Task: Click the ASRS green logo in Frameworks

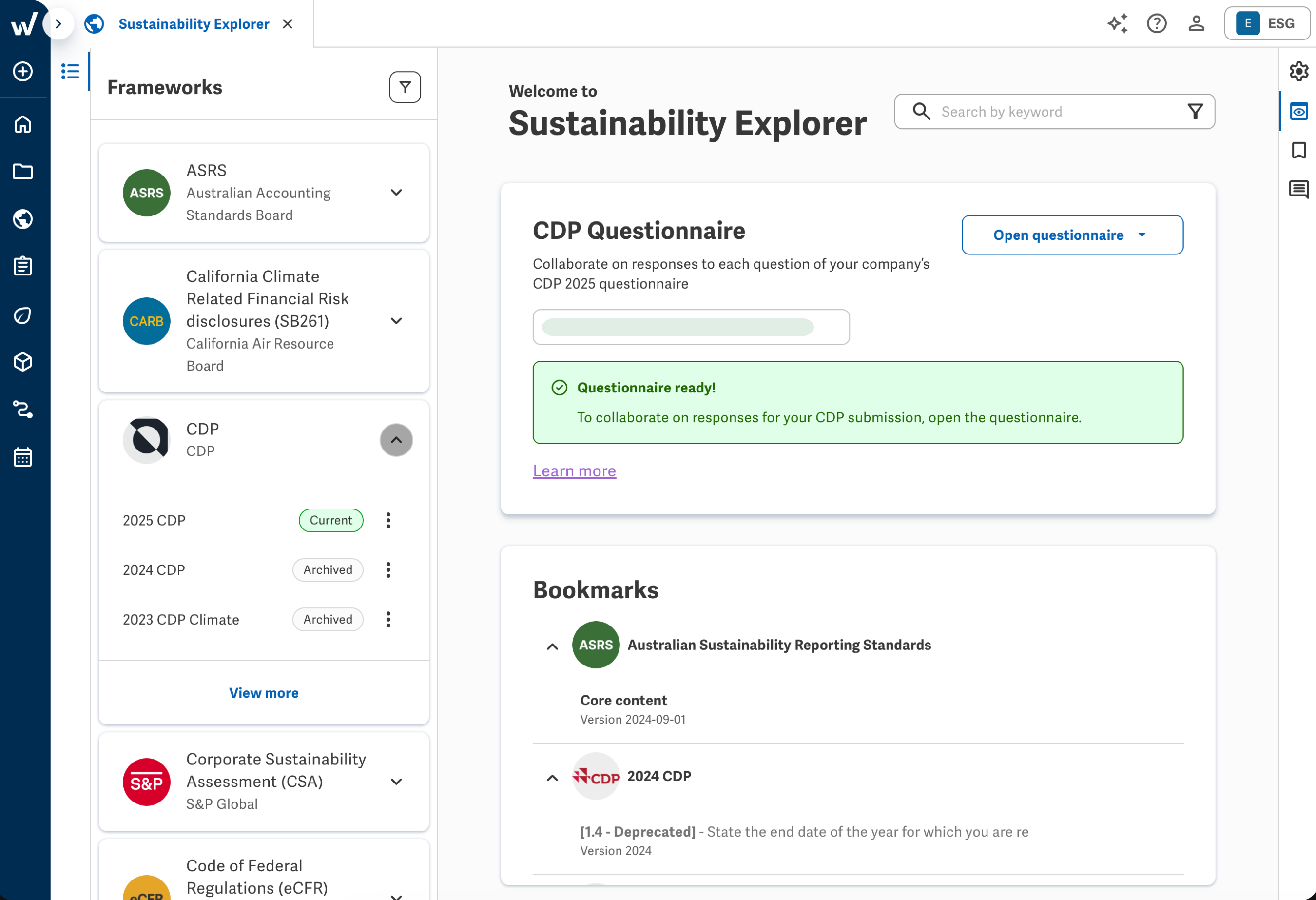Action: tap(147, 193)
